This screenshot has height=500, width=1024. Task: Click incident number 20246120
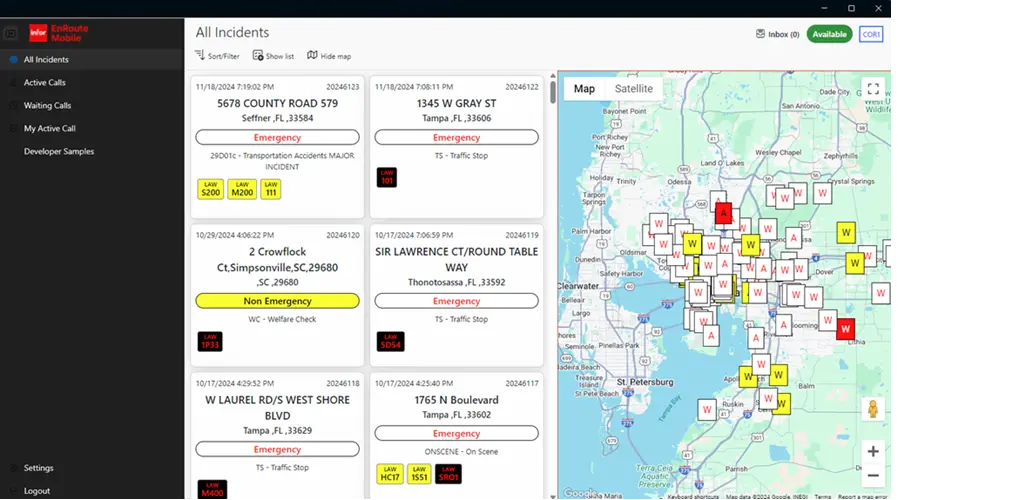coord(343,235)
